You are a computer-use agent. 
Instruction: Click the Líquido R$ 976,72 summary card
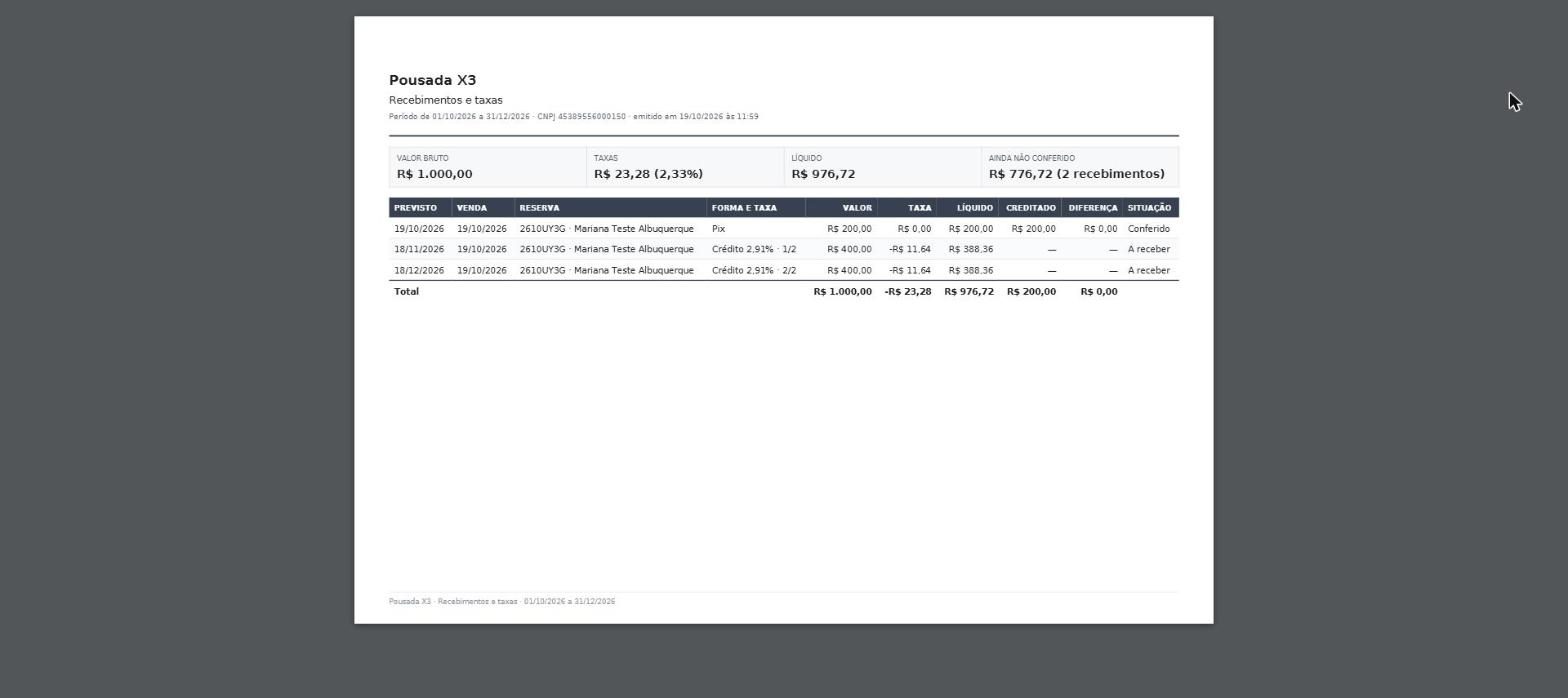pos(883,167)
